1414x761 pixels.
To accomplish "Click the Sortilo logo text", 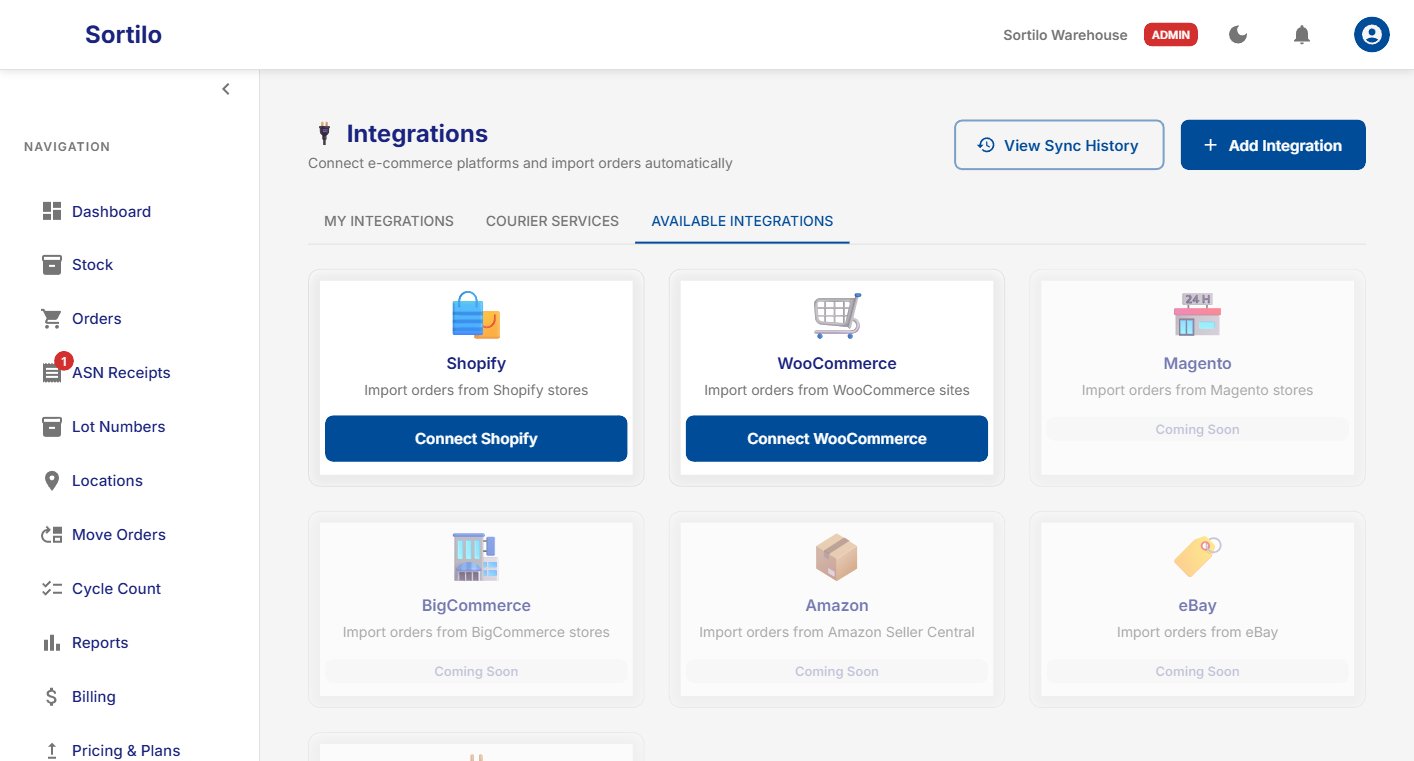I will pos(123,35).
